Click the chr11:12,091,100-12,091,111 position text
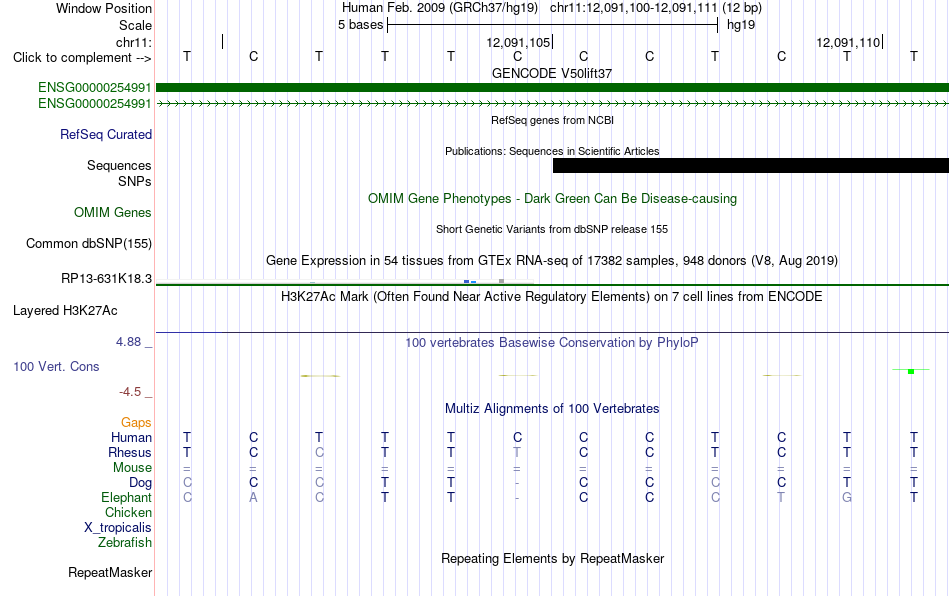 pos(634,8)
